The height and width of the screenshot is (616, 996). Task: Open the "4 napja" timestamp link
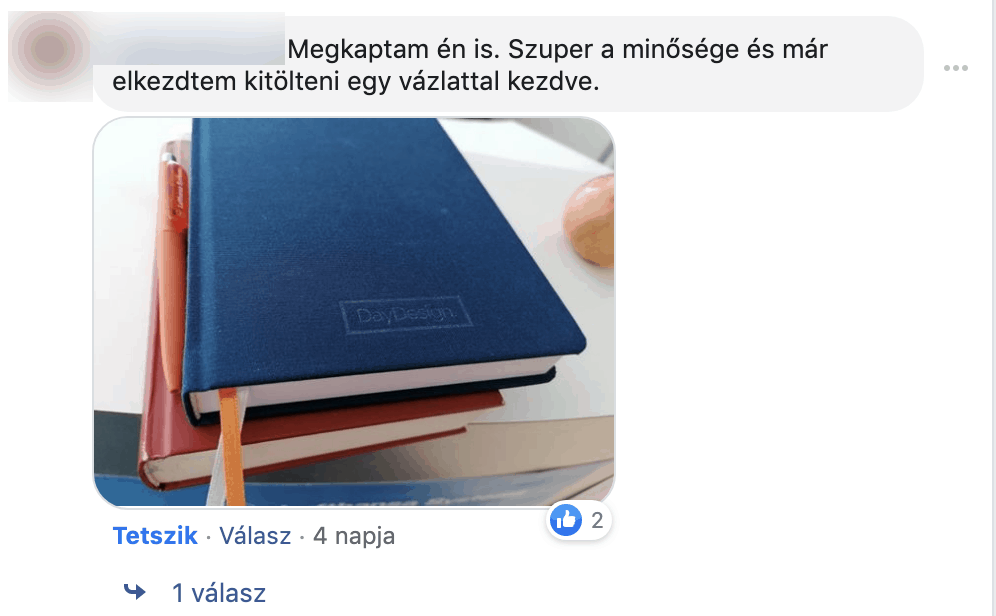(354, 536)
